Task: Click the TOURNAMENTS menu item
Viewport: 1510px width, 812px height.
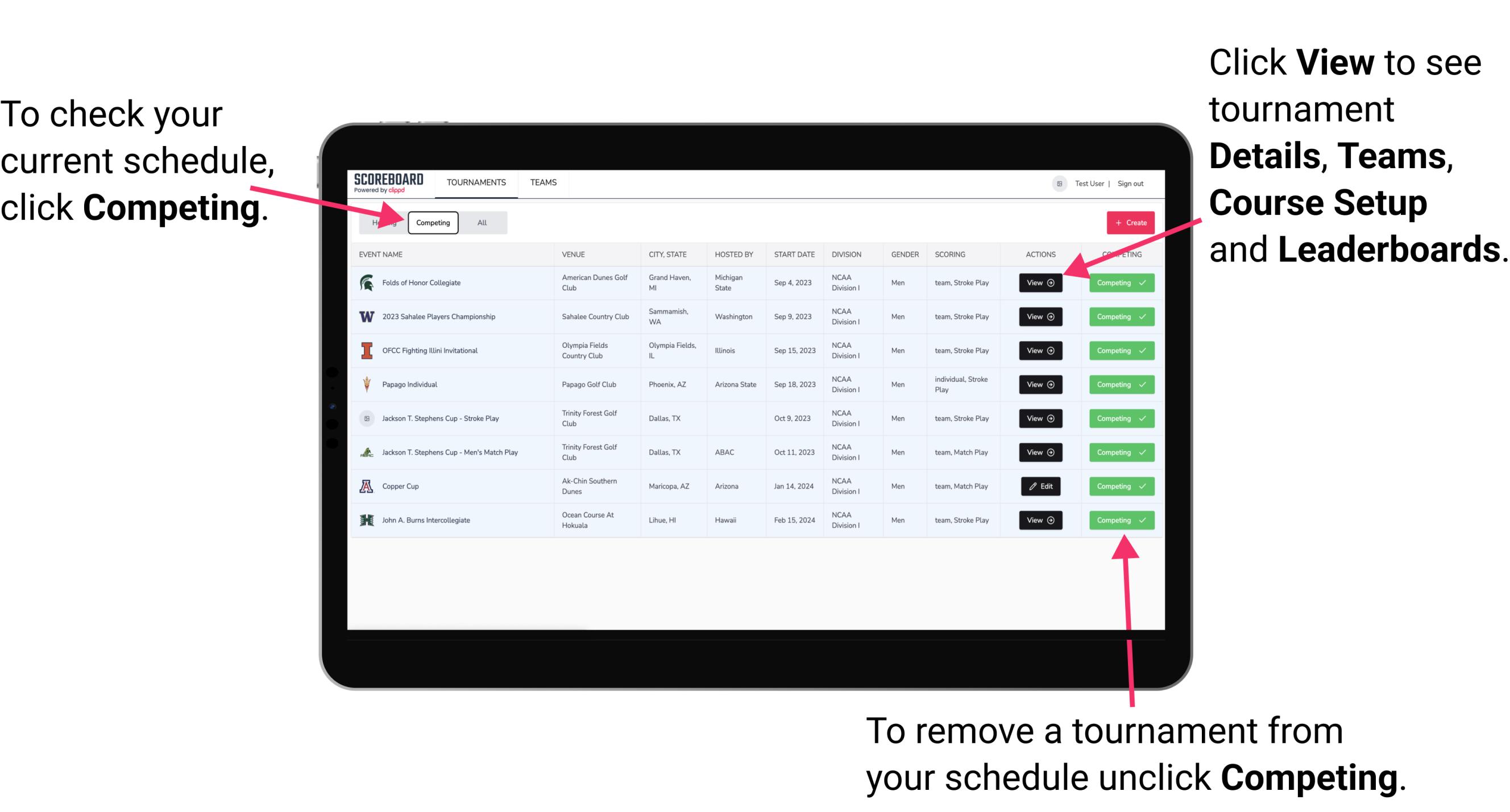Action: coord(476,182)
